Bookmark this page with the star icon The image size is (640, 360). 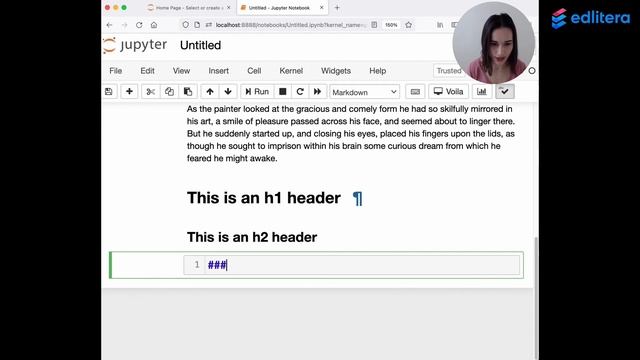click(x=409, y=25)
